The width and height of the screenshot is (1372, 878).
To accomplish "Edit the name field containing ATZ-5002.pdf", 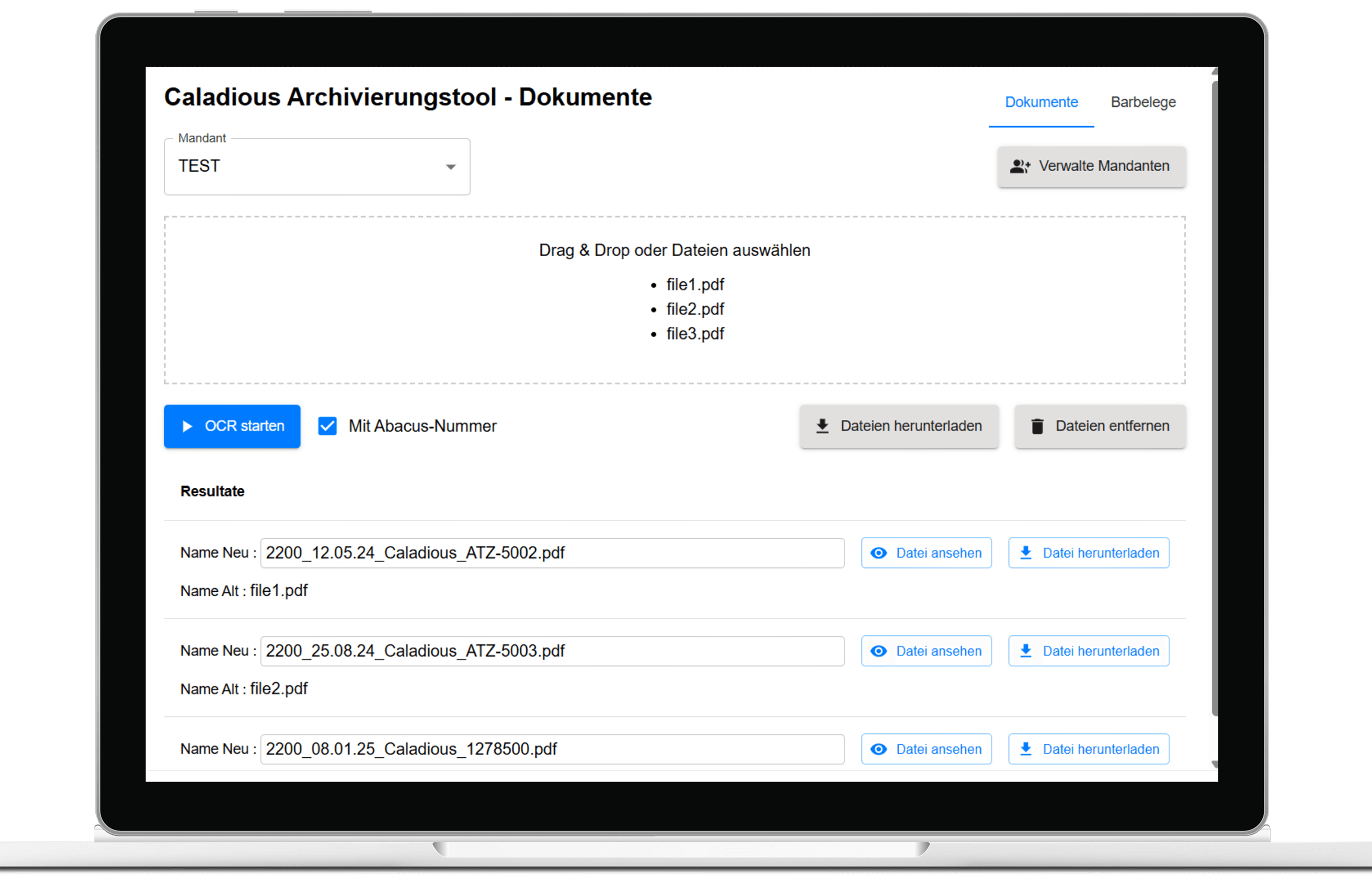I will pyautogui.click(x=552, y=553).
